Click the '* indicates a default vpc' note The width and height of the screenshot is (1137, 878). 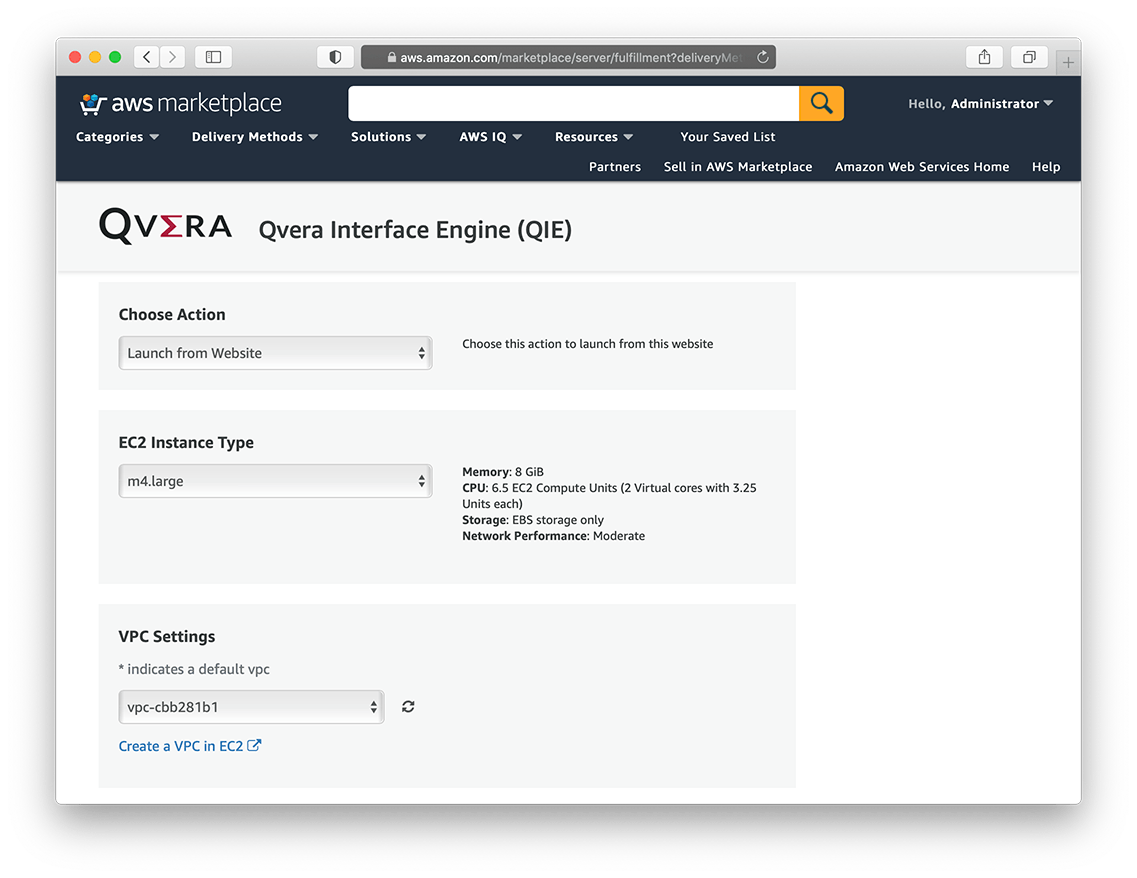[x=194, y=669]
